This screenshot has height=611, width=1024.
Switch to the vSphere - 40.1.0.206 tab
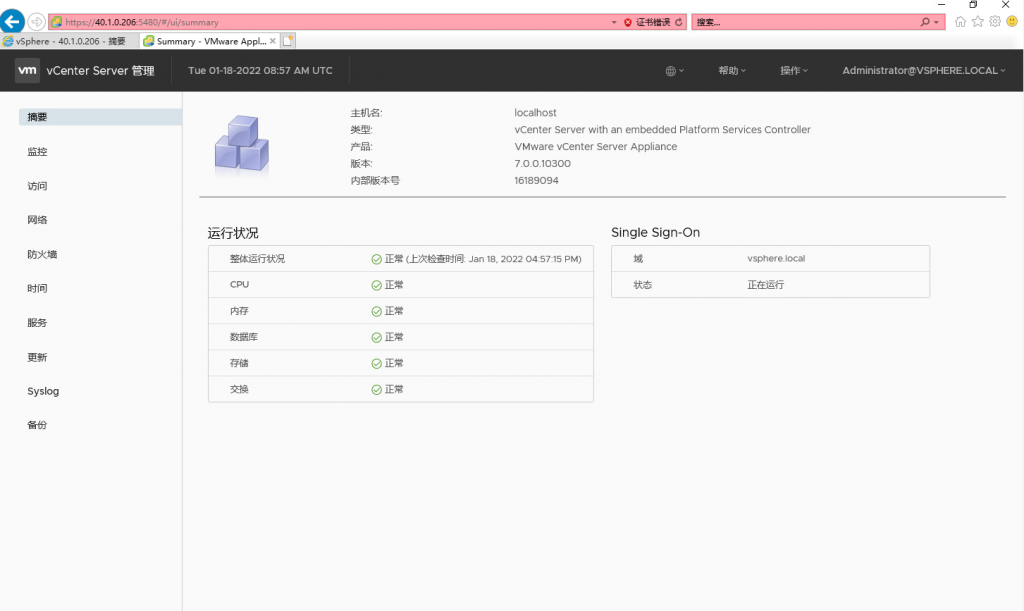tap(69, 41)
